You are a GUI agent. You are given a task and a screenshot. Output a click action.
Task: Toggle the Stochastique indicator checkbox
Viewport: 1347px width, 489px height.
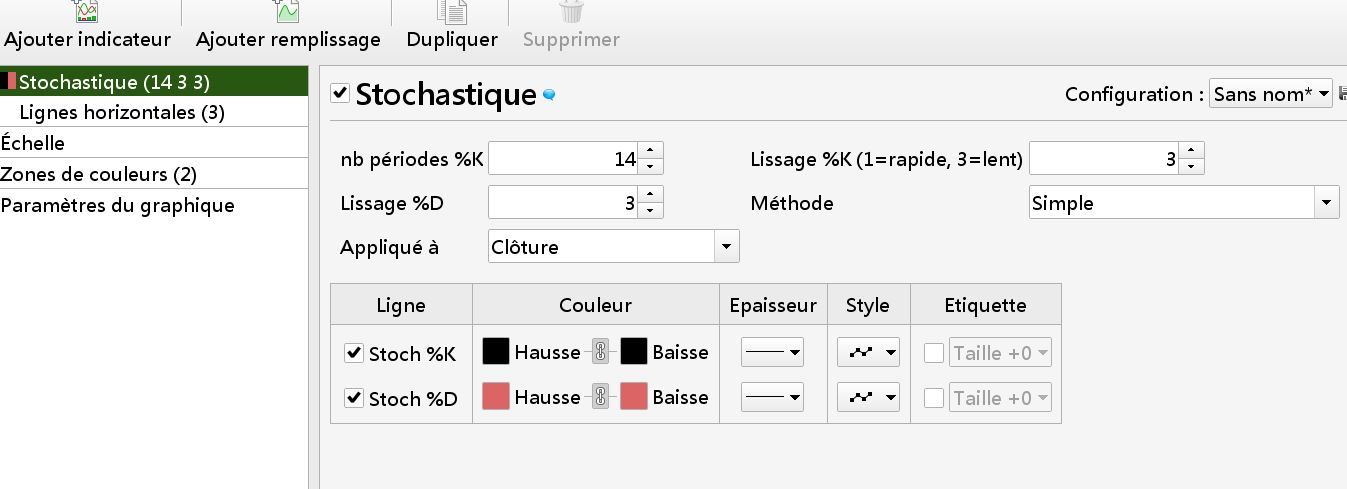click(340, 94)
